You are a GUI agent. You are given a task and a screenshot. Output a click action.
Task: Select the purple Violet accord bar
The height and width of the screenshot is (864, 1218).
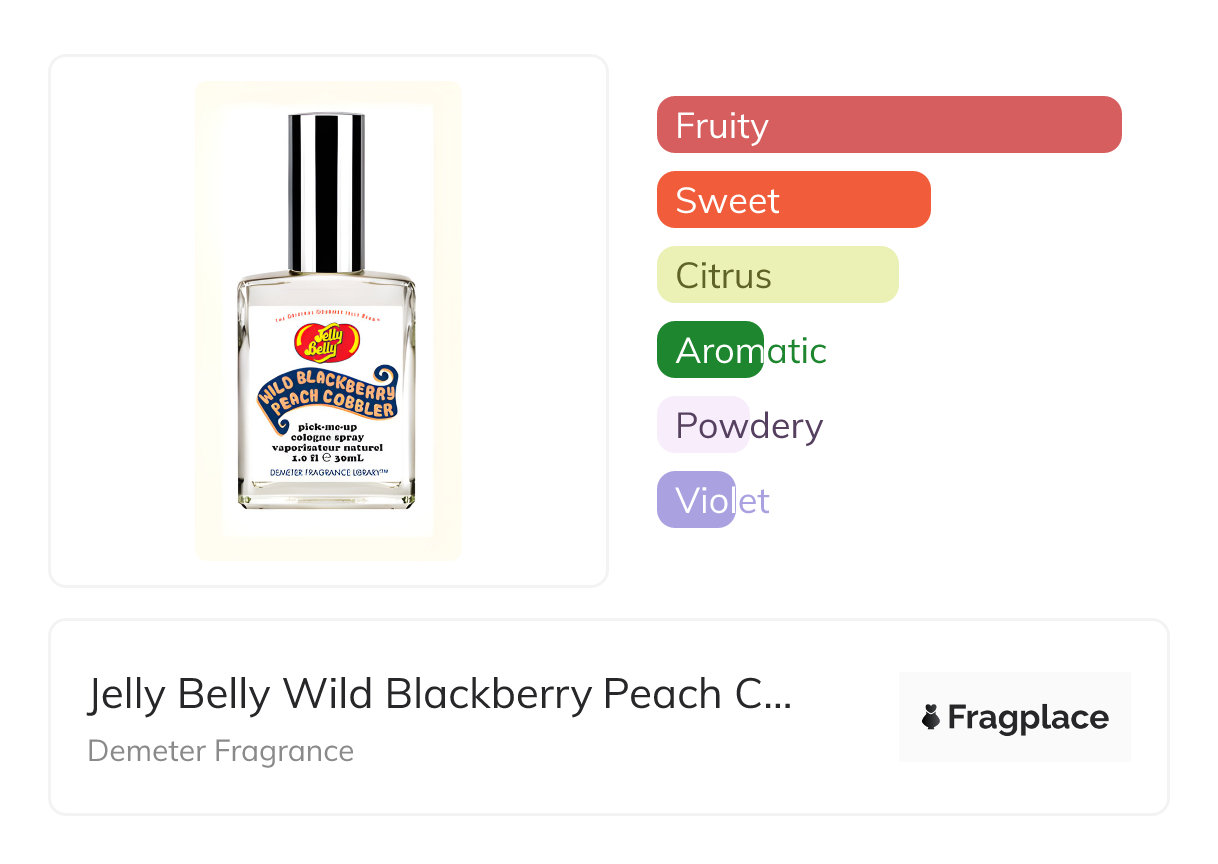pyautogui.click(x=696, y=500)
